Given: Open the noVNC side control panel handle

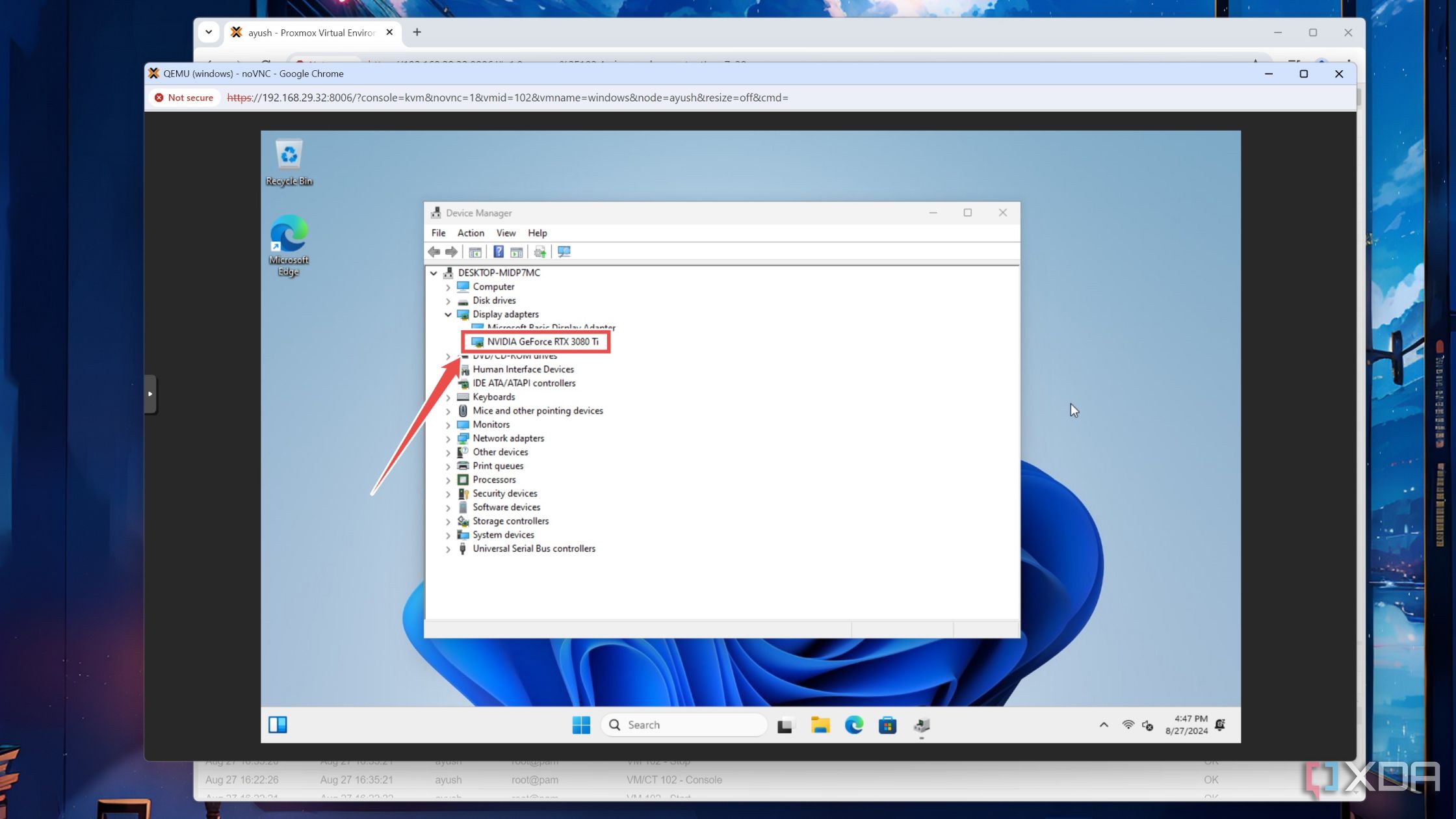Looking at the screenshot, I should (150, 394).
